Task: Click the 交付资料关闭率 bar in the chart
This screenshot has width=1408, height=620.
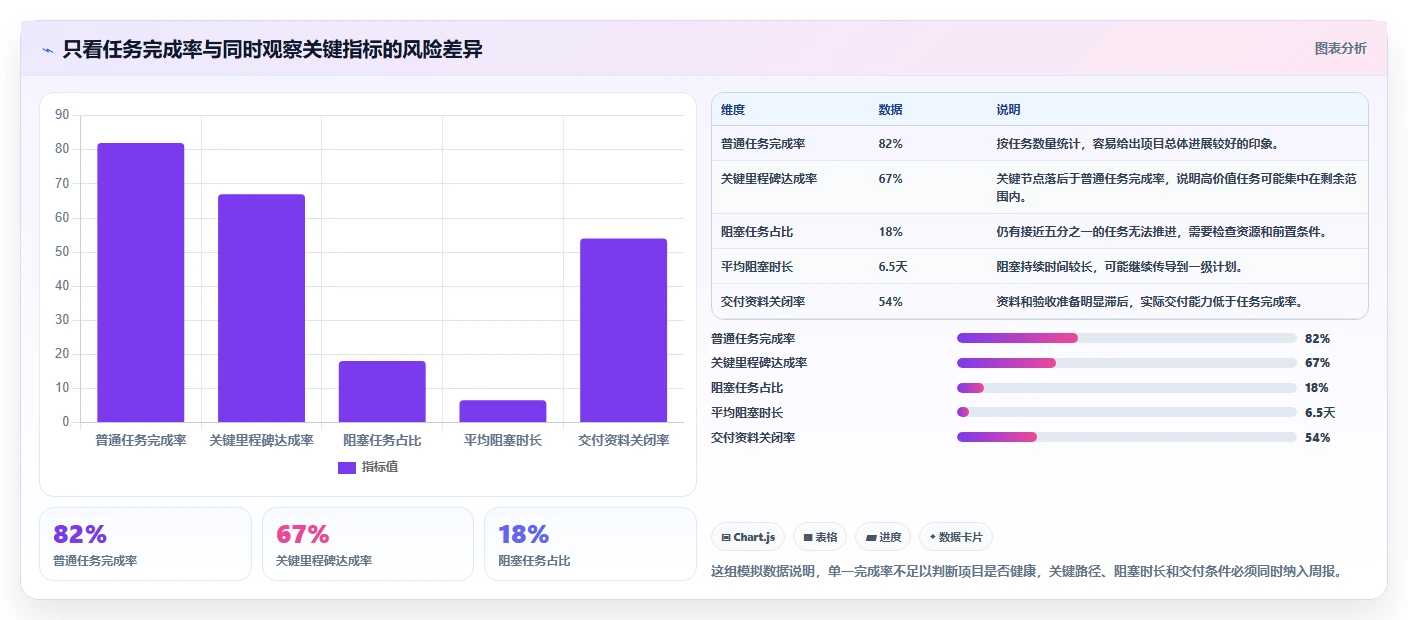Action: coord(624,330)
